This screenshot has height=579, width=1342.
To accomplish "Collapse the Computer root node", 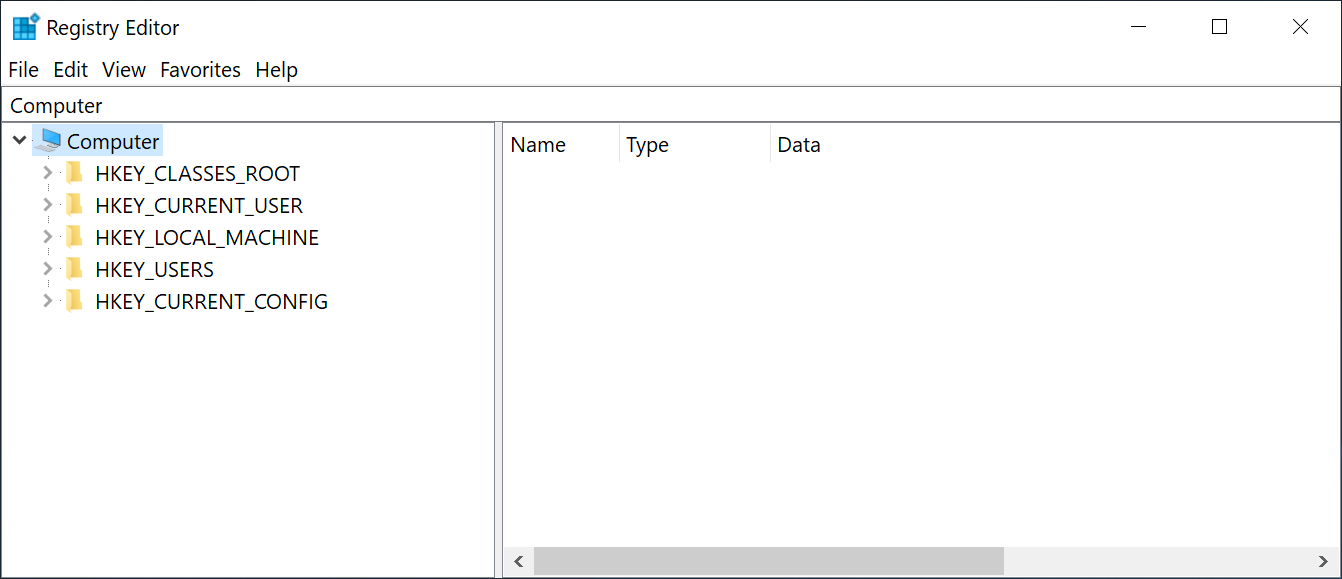I will (19, 141).
